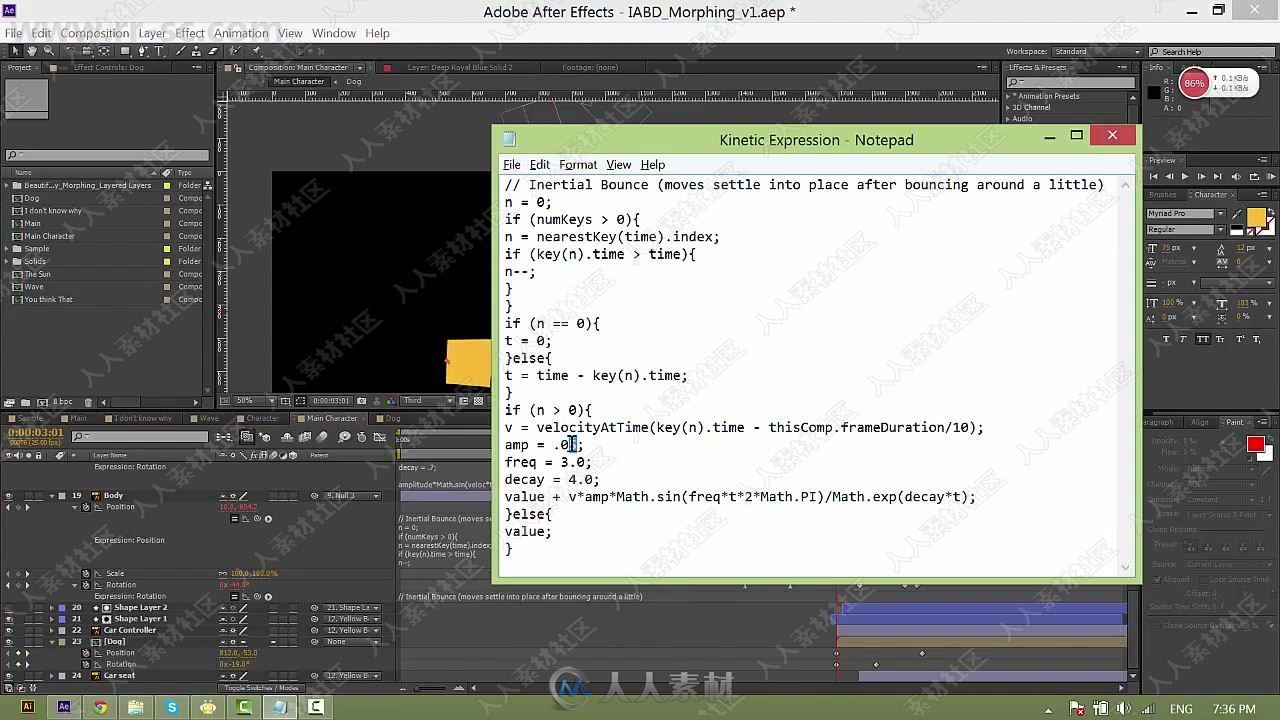
Task: Toggle visibility of Car seat layer
Action: pyautogui.click(x=9, y=676)
